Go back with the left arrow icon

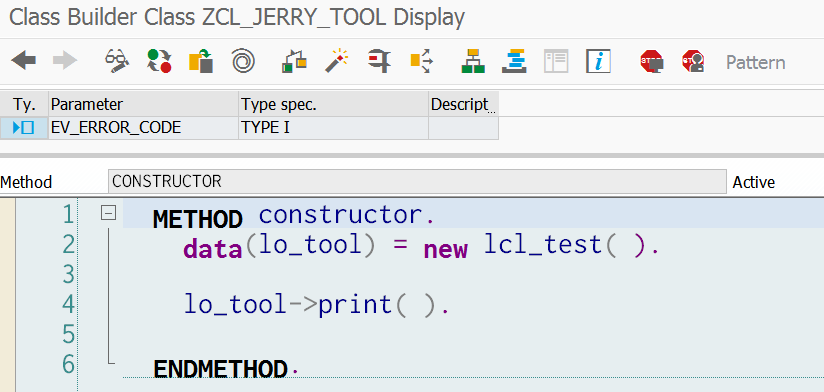coord(24,61)
